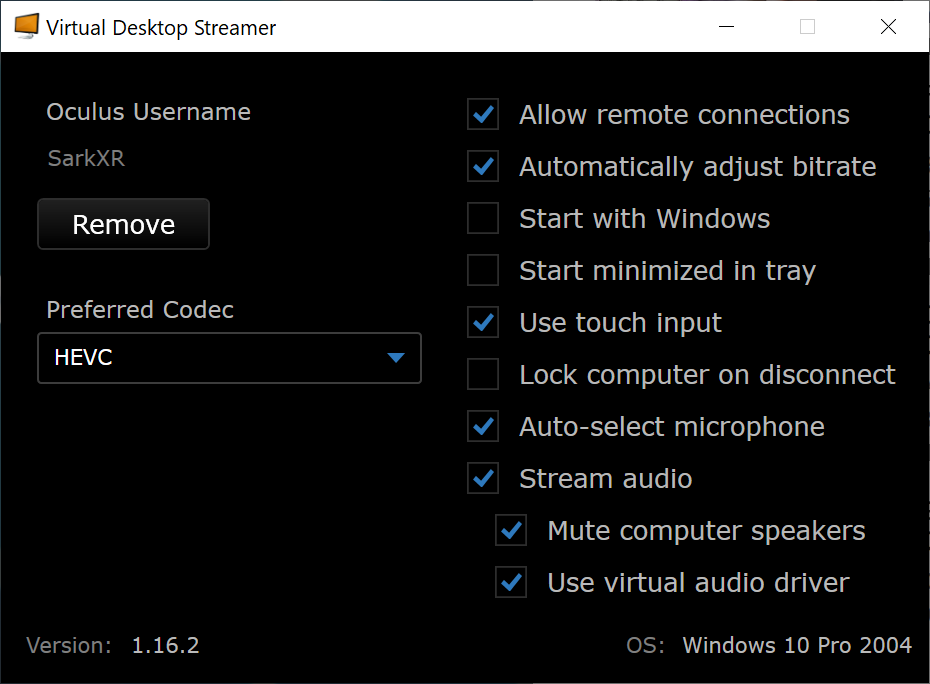Image resolution: width=930 pixels, height=684 pixels.
Task: Select the HEVC codec combo box
Action: [230, 358]
